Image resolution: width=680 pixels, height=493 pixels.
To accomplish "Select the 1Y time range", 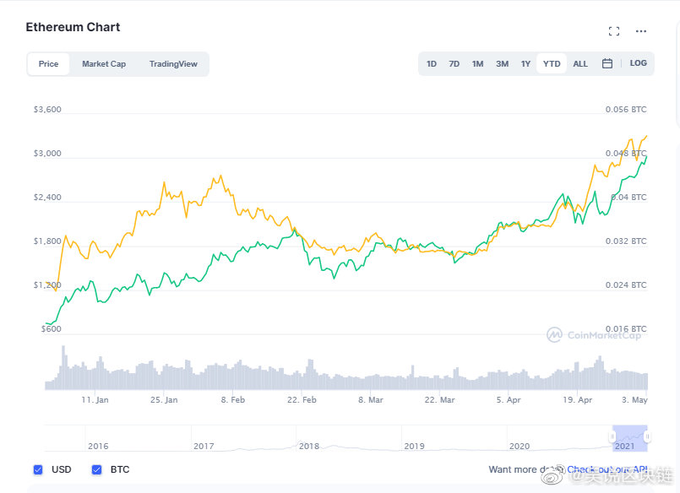I will pos(526,64).
